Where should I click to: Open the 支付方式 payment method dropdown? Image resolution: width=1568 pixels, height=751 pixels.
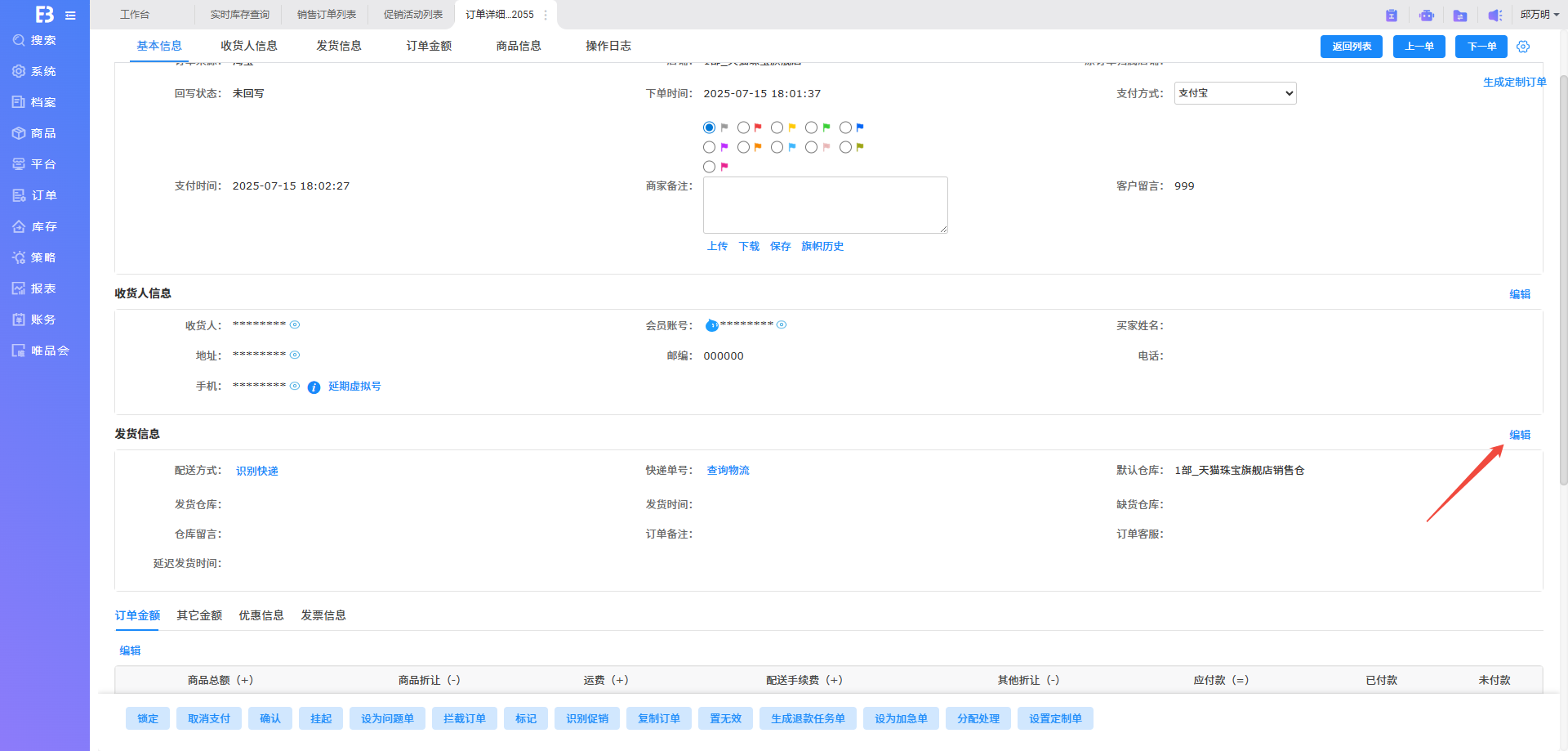1235,93
